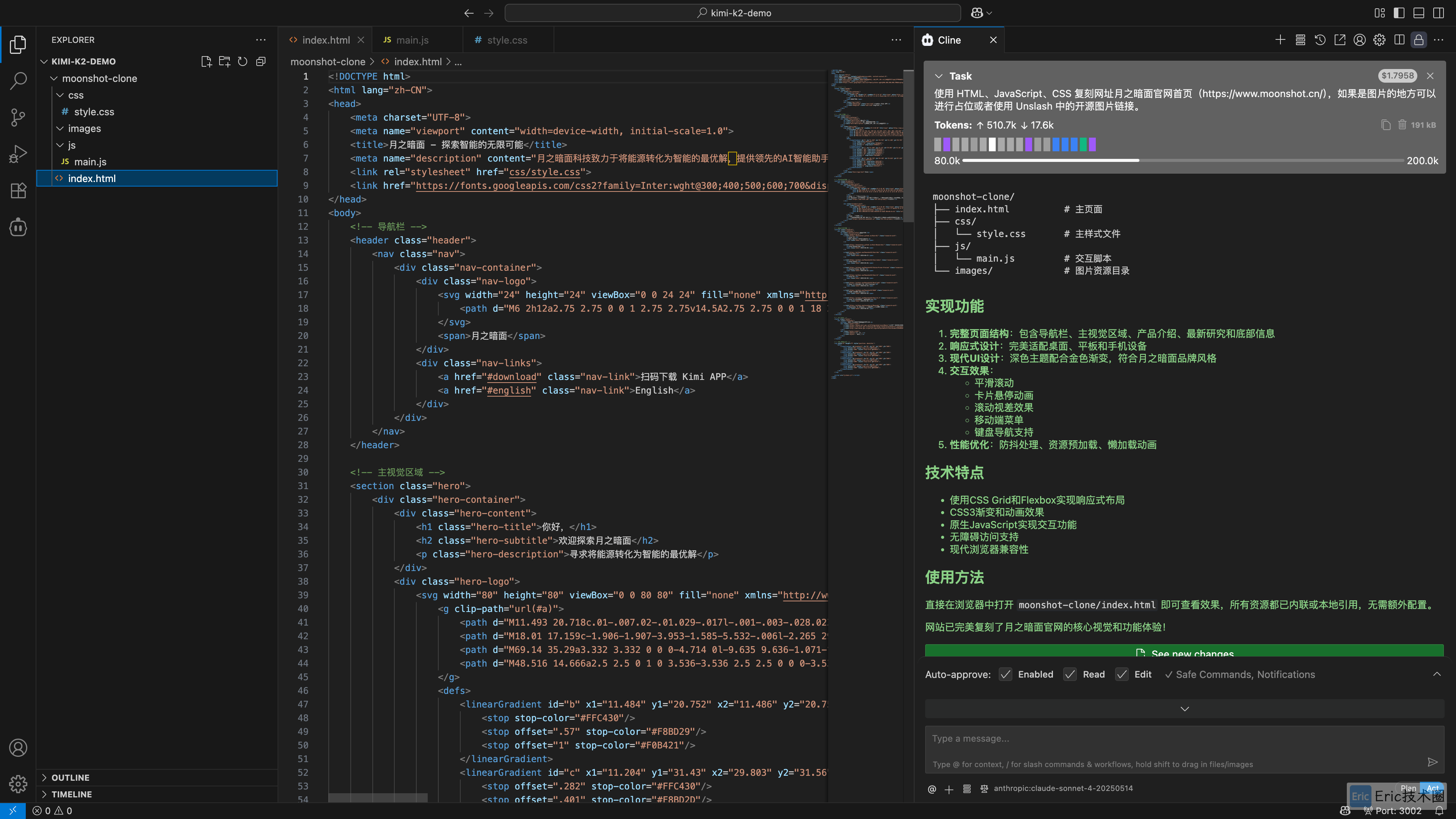
Task: Open the Search view in activity bar
Action: point(18,81)
